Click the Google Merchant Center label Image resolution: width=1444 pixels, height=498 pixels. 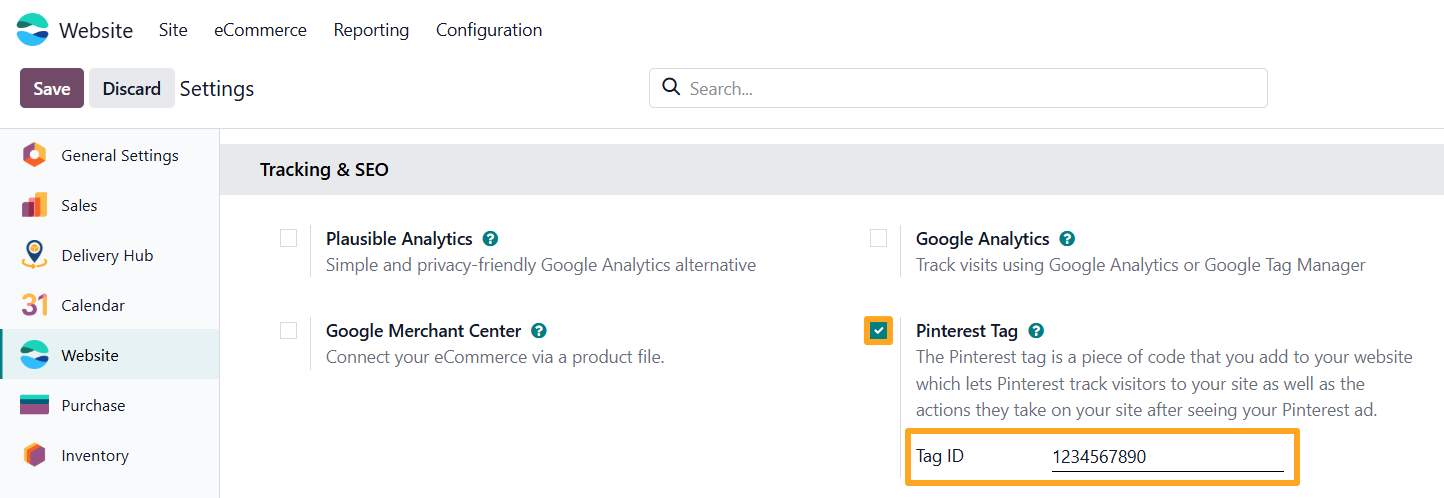424,330
